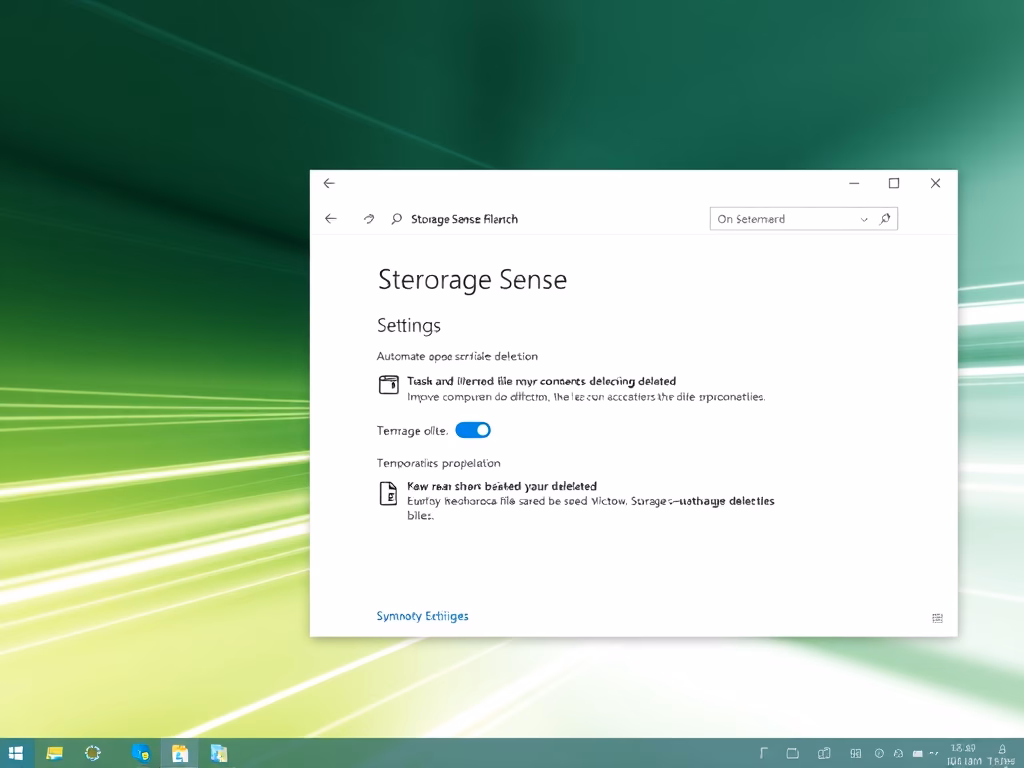Open the last pinned taskbar app

click(x=219, y=754)
